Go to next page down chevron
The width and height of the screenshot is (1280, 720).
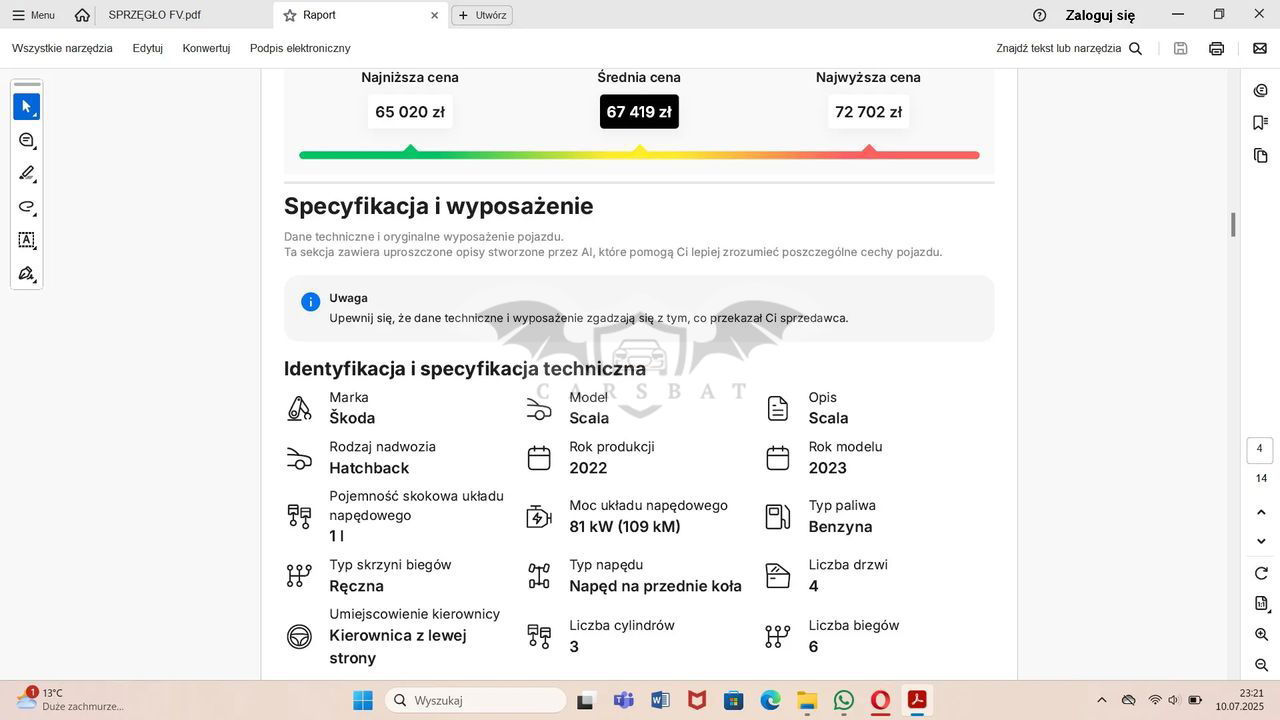[x=1261, y=541]
